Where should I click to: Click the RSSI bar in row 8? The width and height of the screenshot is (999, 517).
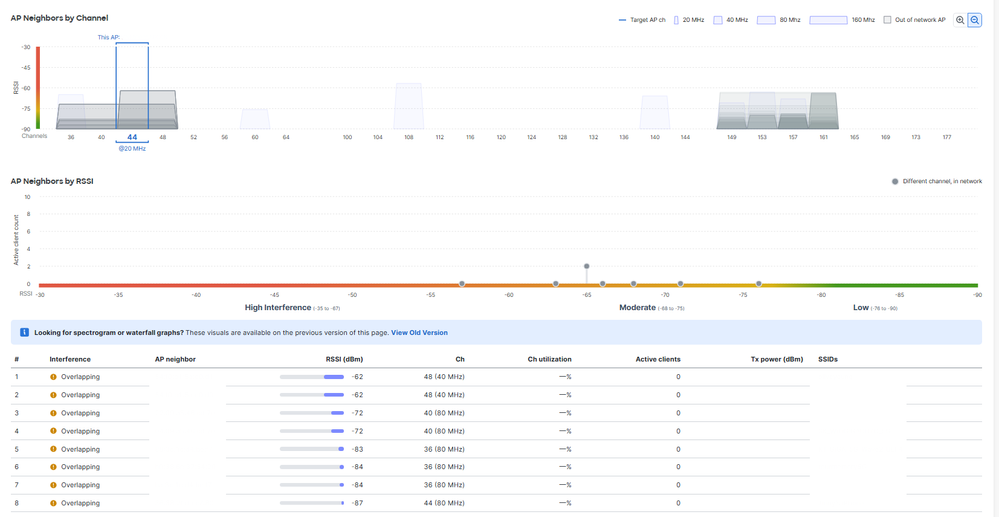pyautogui.click(x=312, y=503)
